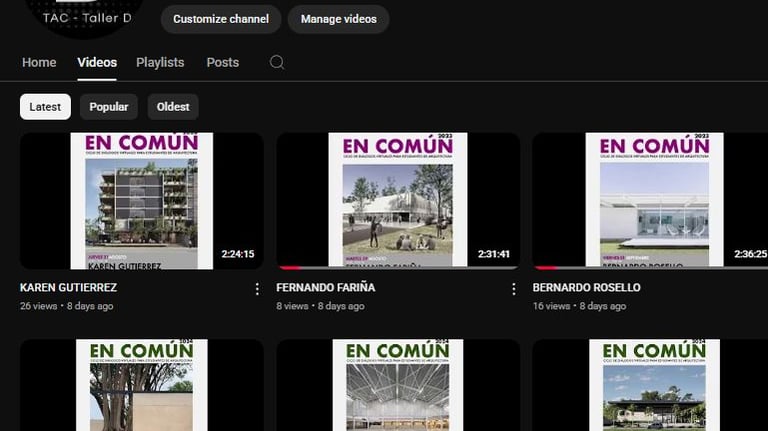Open the FERNANDO FARIÑA video thumbnail

pos(398,201)
